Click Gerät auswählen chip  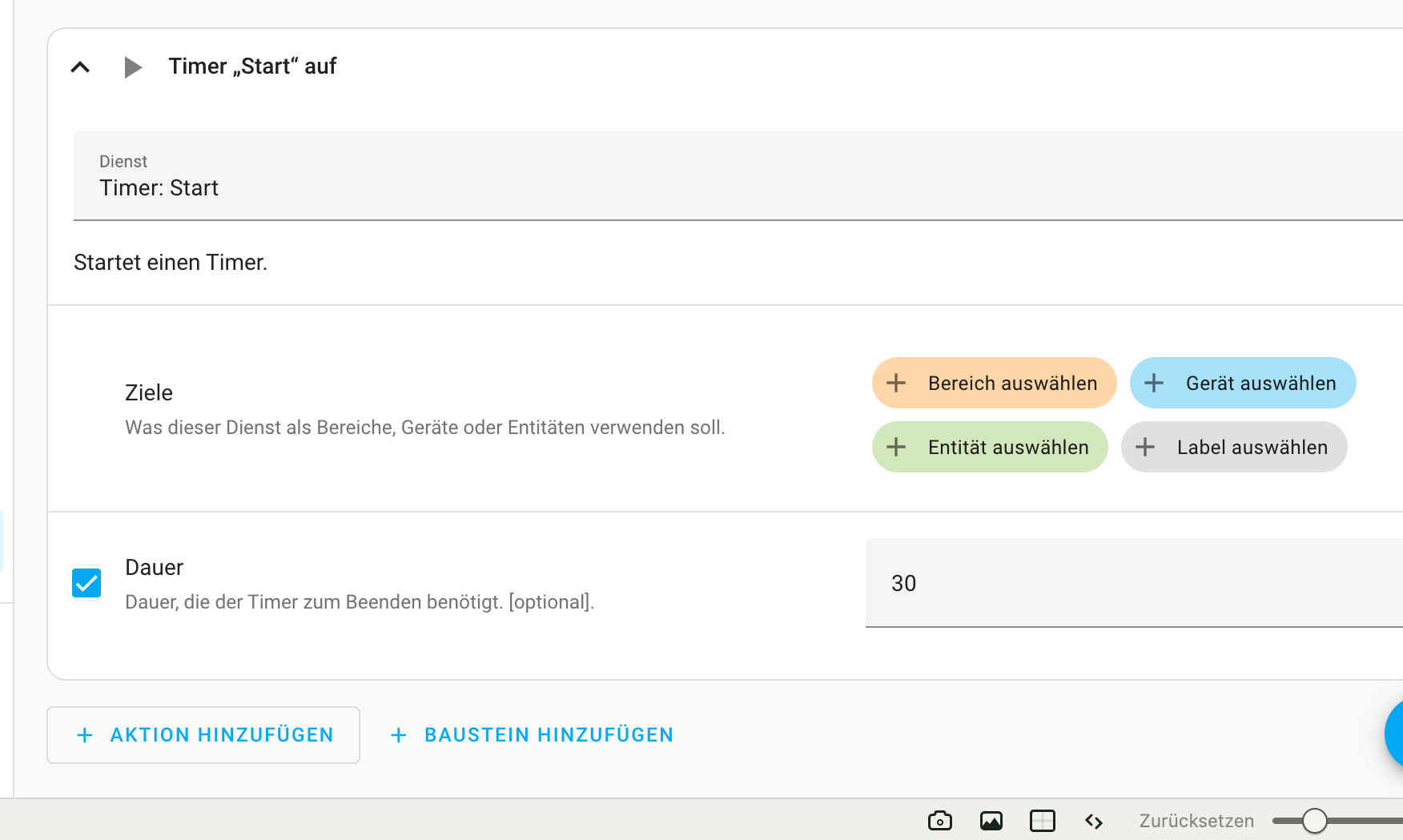[1242, 383]
